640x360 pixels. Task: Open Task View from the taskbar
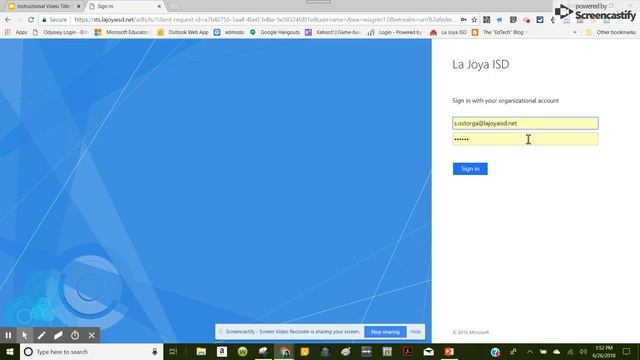pyautogui.click(x=173, y=351)
